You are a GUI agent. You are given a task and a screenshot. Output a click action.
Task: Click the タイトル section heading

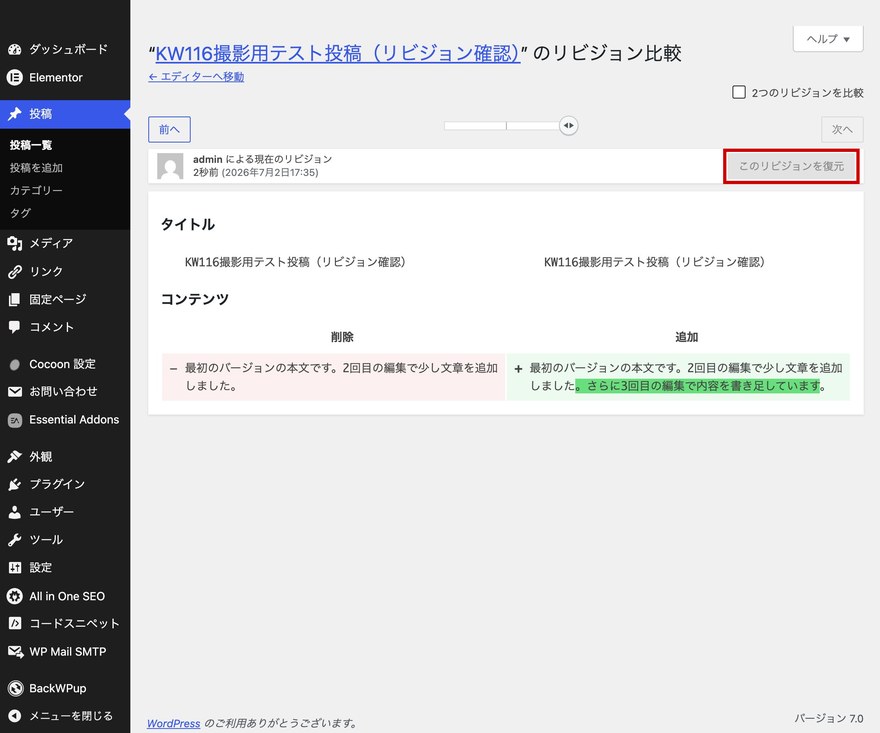pos(188,225)
